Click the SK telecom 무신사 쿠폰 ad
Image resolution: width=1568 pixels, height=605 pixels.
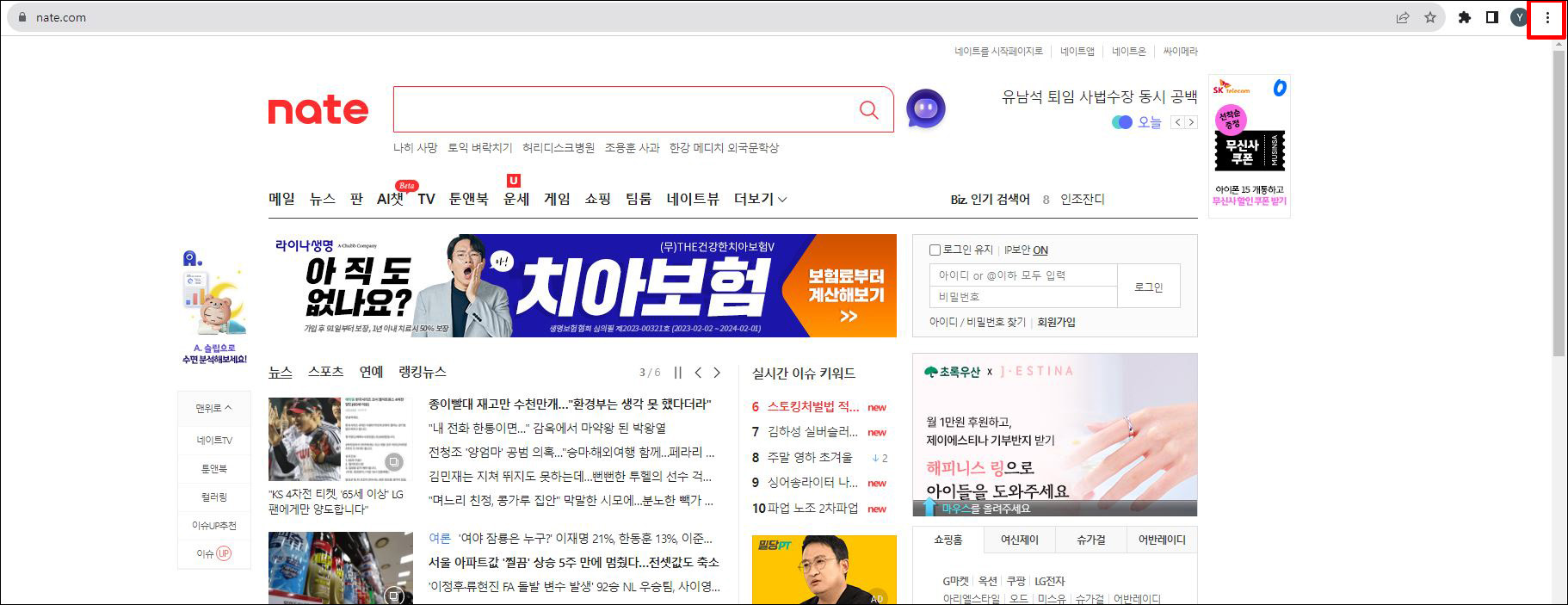click(x=1250, y=145)
